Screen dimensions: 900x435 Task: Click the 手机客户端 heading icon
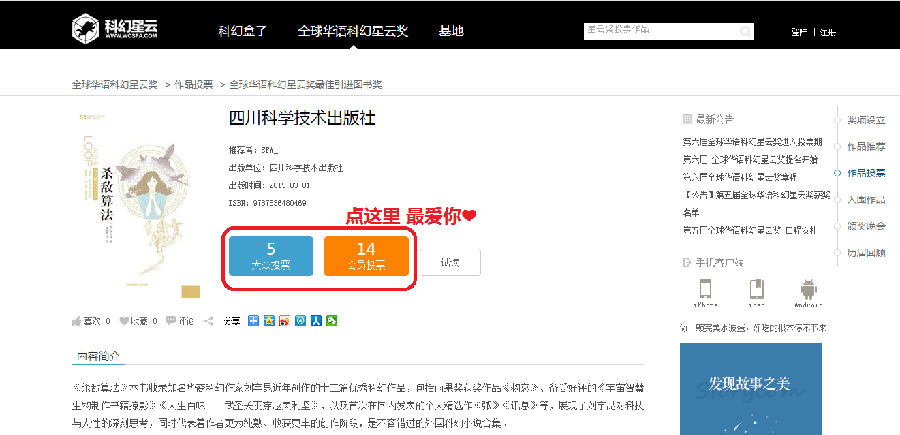(x=686, y=262)
